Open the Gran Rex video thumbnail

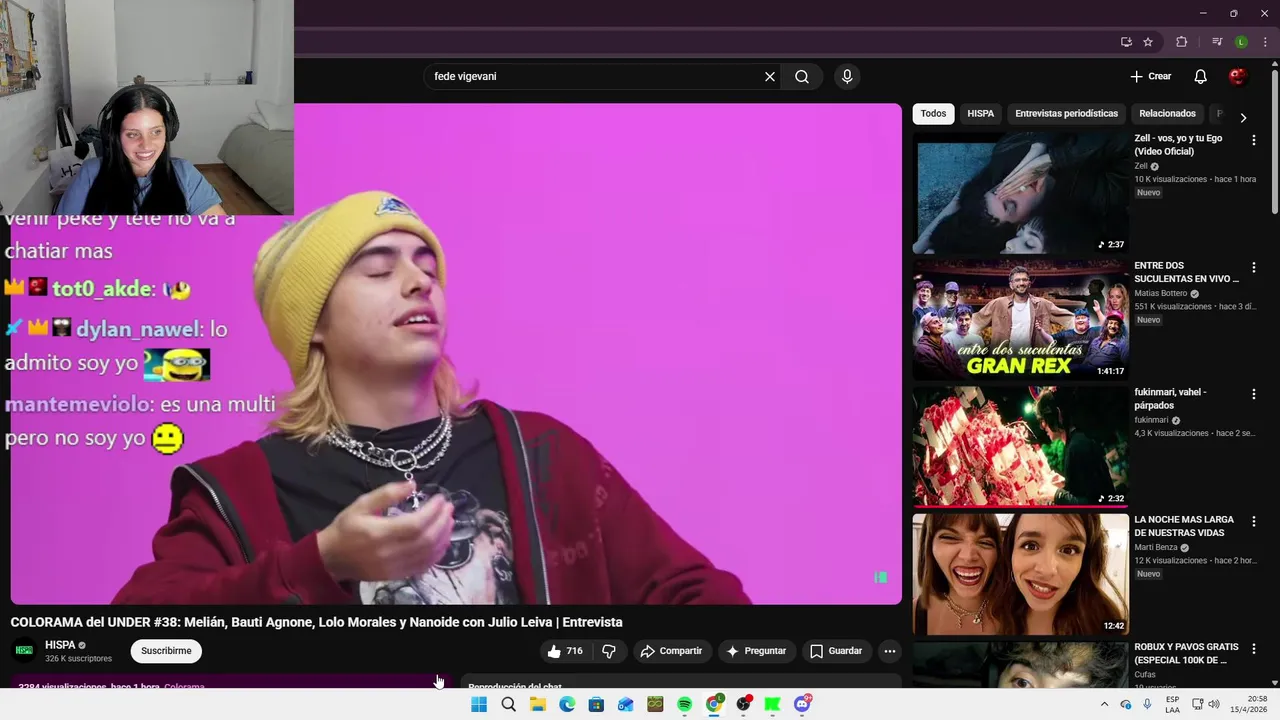coord(1020,320)
